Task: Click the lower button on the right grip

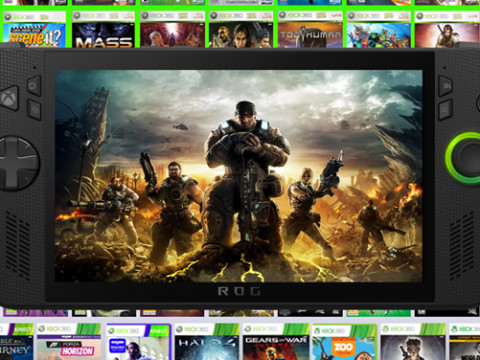Action: (x=445, y=110)
